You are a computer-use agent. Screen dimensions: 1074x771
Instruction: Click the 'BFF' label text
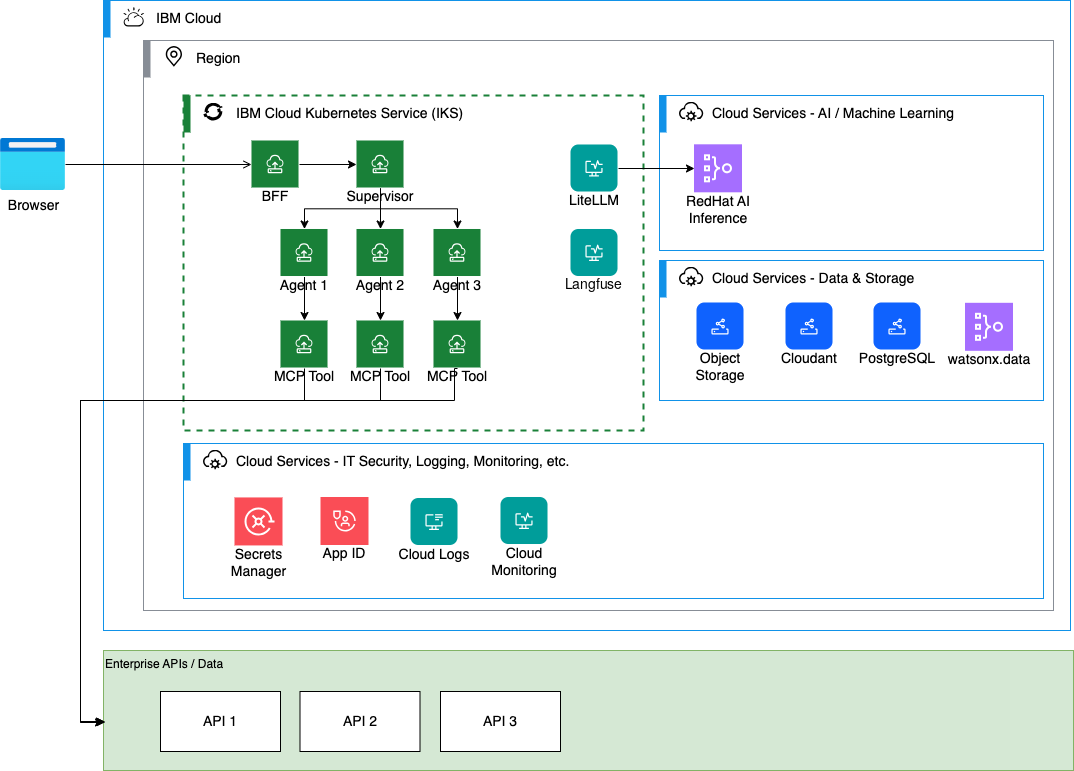click(x=275, y=196)
